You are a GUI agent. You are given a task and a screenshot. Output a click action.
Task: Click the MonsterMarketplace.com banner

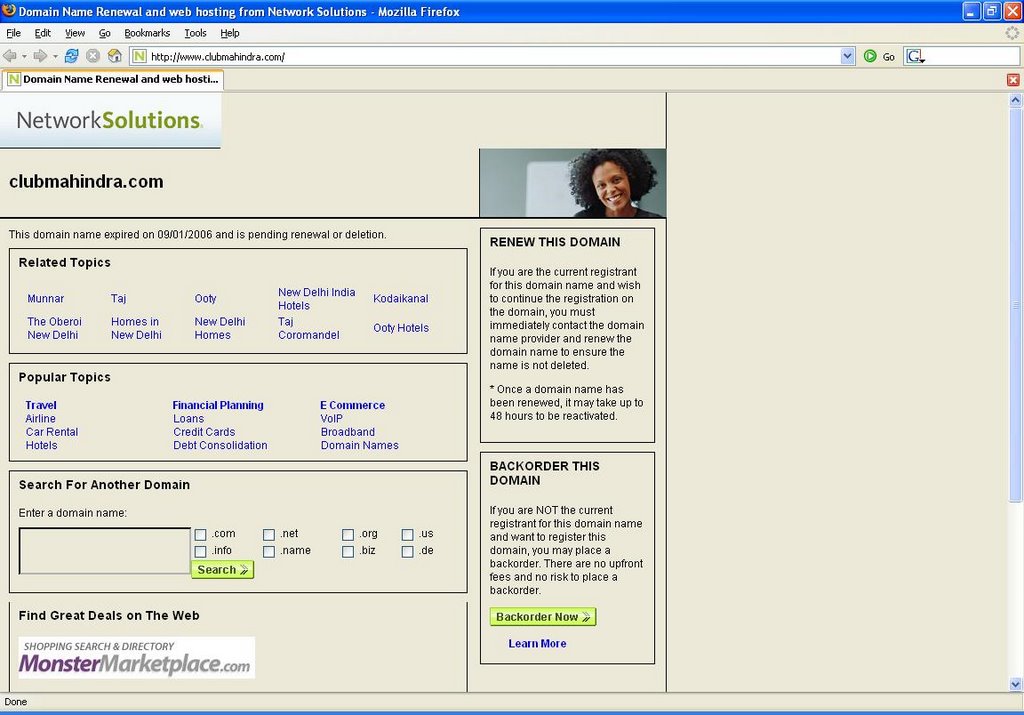pos(136,658)
